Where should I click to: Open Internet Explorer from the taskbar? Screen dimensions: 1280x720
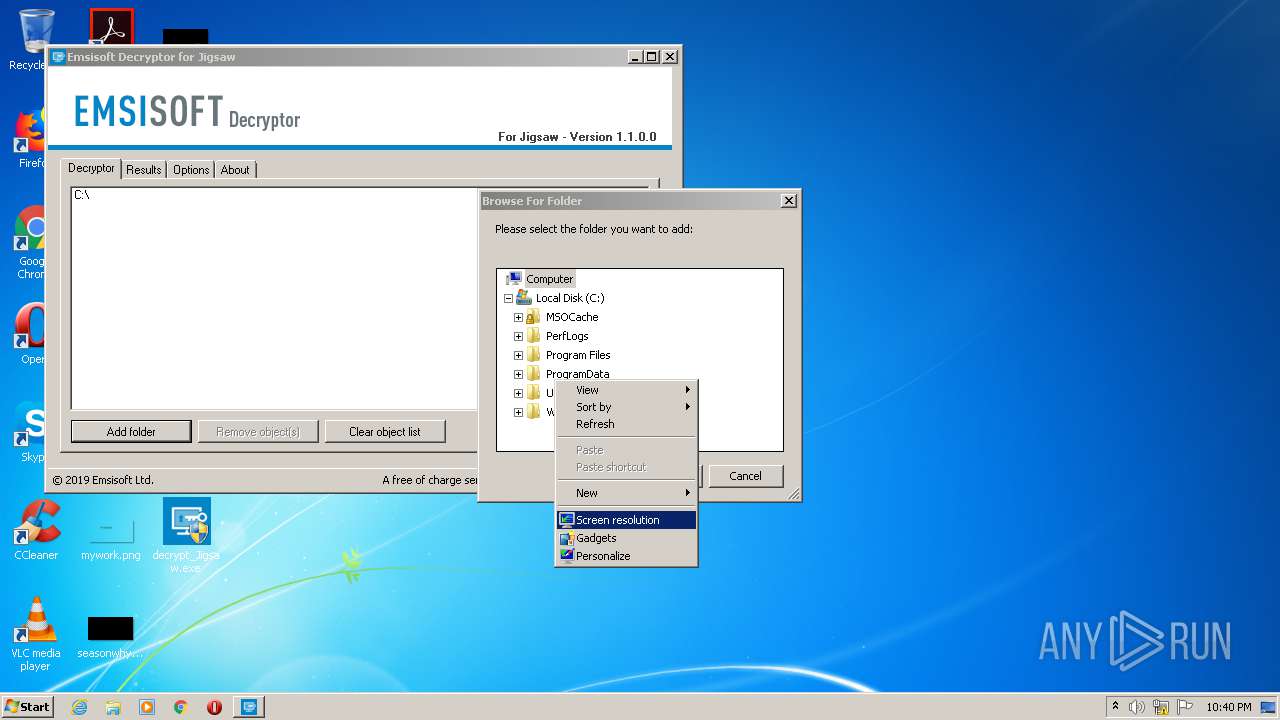[79, 707]
